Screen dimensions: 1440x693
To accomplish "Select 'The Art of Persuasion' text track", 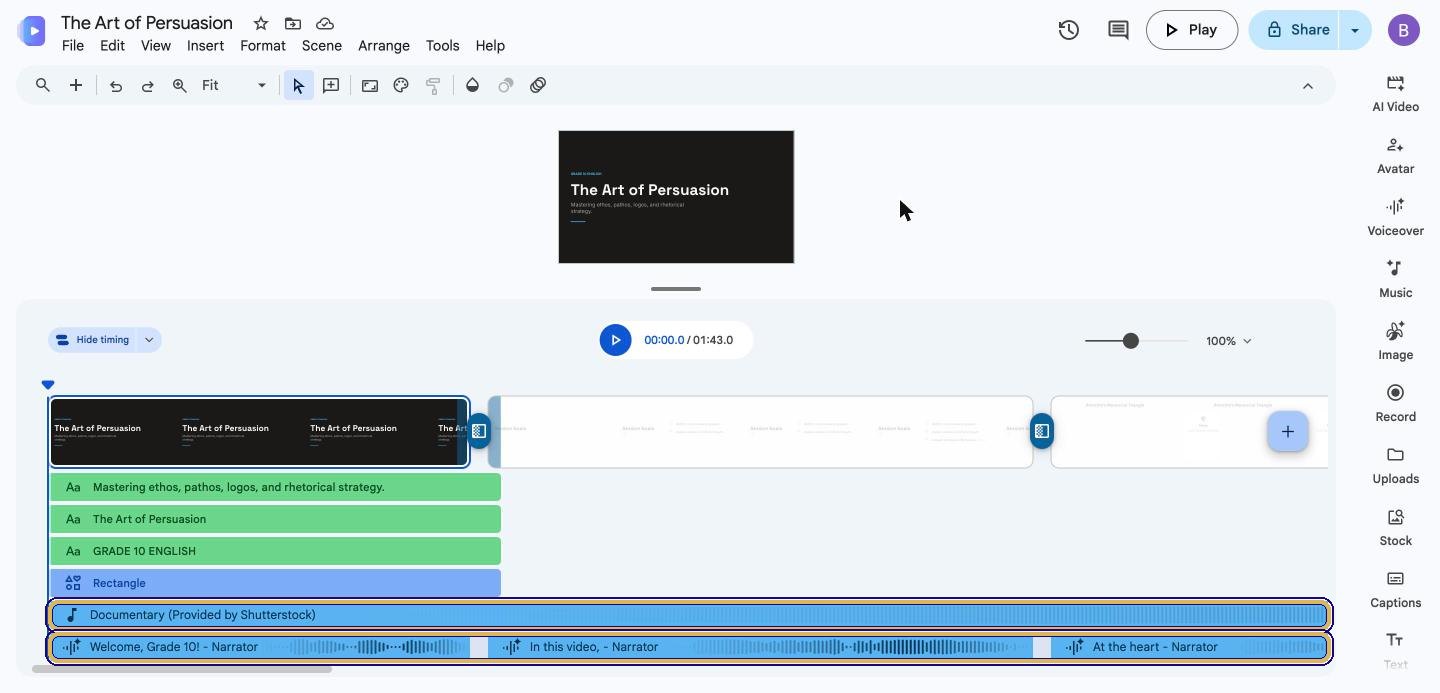I will point(276,519).
